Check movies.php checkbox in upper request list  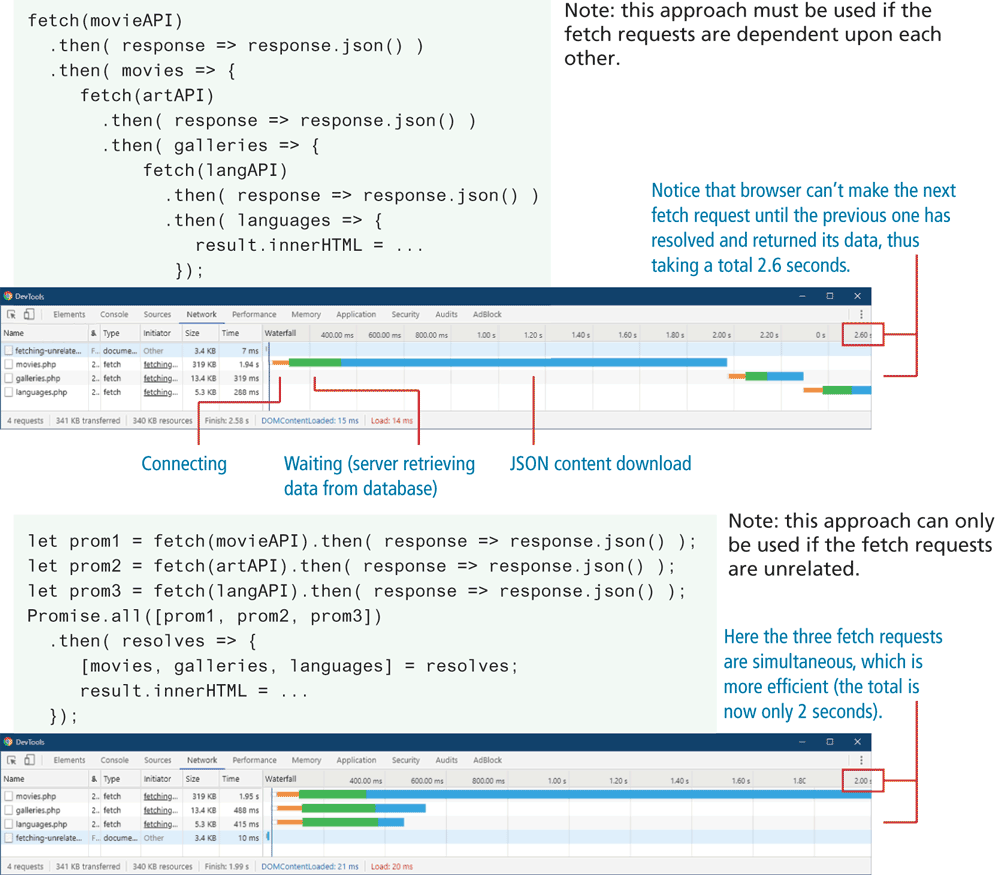coord(9,365)
